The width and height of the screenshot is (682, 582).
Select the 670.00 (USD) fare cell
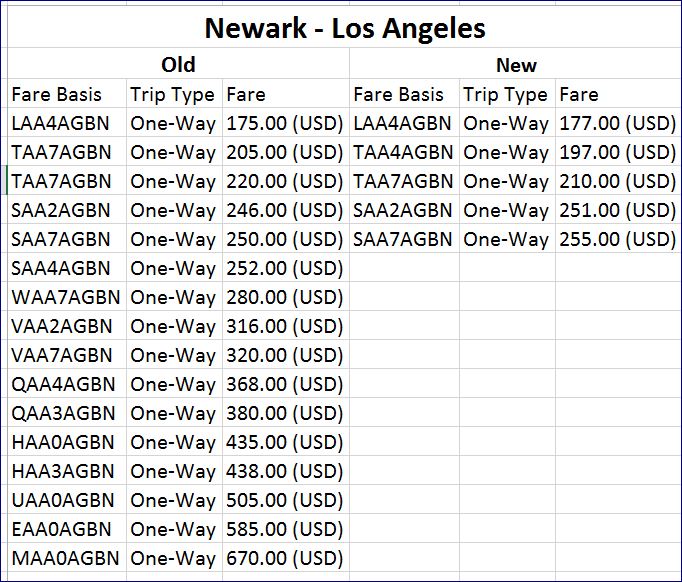[285, 559]
